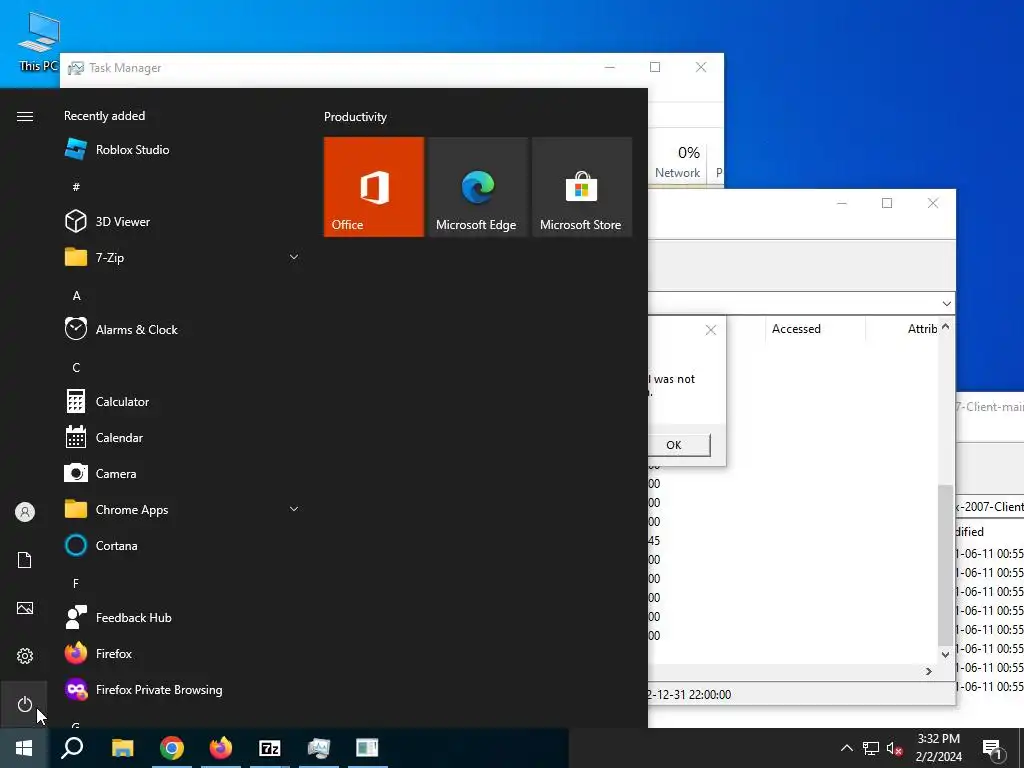Viewport: 1024px width, 768px height.
Task: Open This PC desktop icon
Action: 38,42
